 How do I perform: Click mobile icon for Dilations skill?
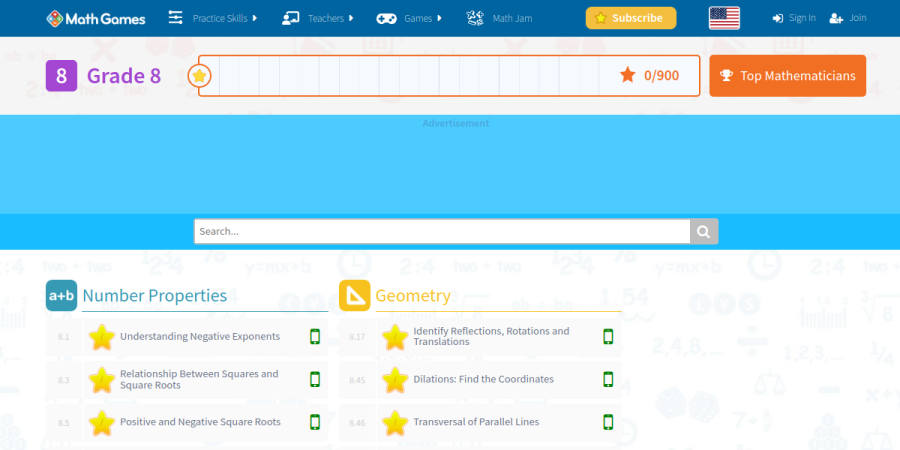point(608,379)
